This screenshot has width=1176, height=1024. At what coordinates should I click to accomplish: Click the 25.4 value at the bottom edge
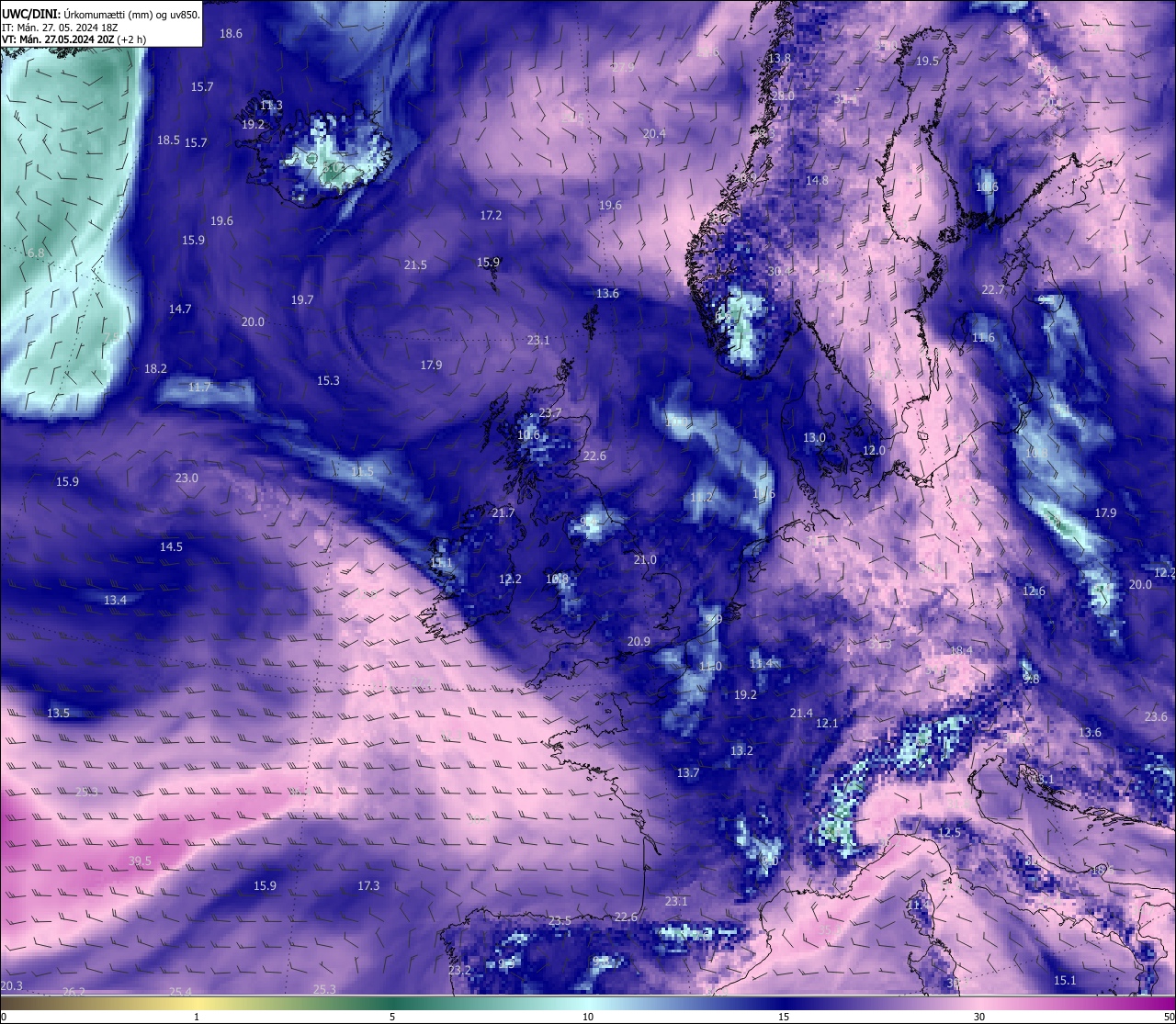[x=181, y=992]
